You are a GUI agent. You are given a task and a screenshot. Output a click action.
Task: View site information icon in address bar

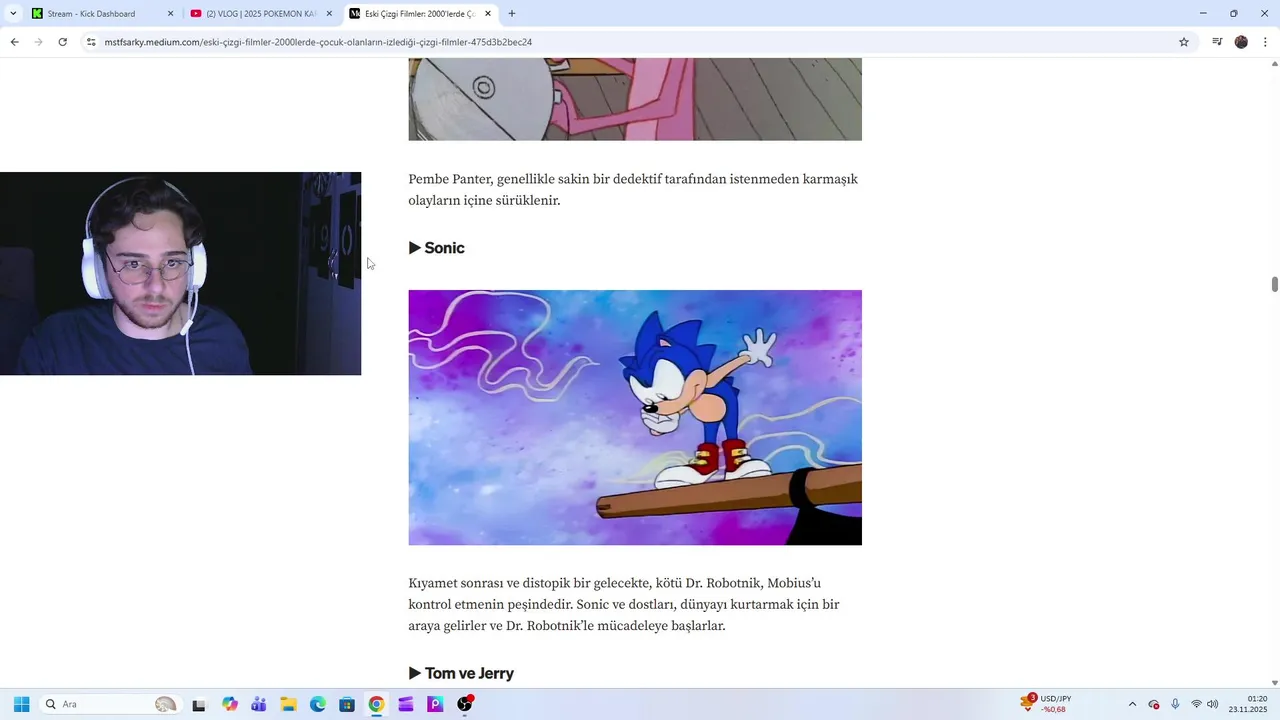click(91, 42)
